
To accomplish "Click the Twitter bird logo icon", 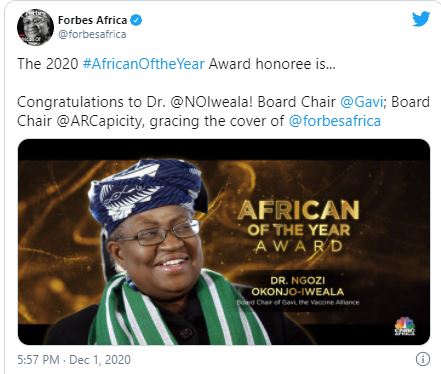I will tap(421, 19).
